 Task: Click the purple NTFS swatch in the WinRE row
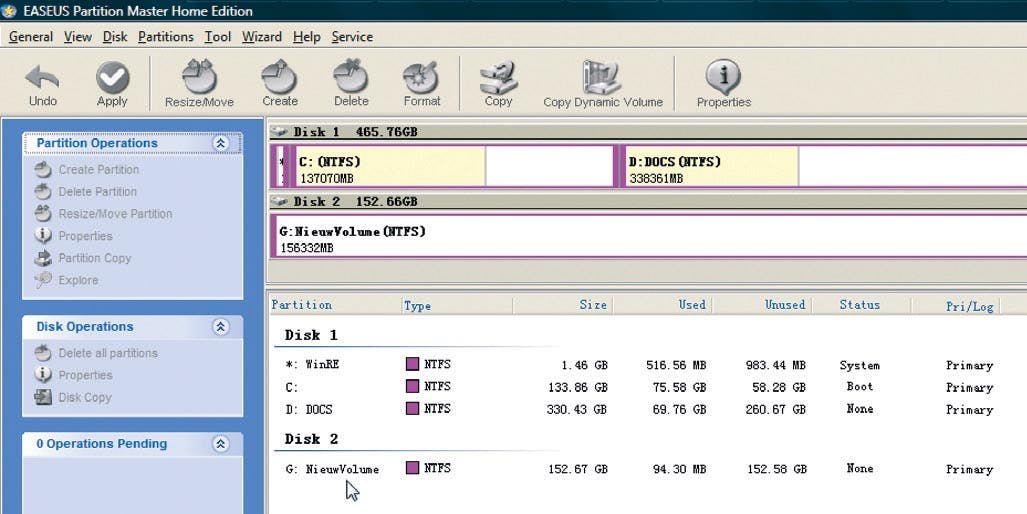pyautogui.click(x=412, y=364)
